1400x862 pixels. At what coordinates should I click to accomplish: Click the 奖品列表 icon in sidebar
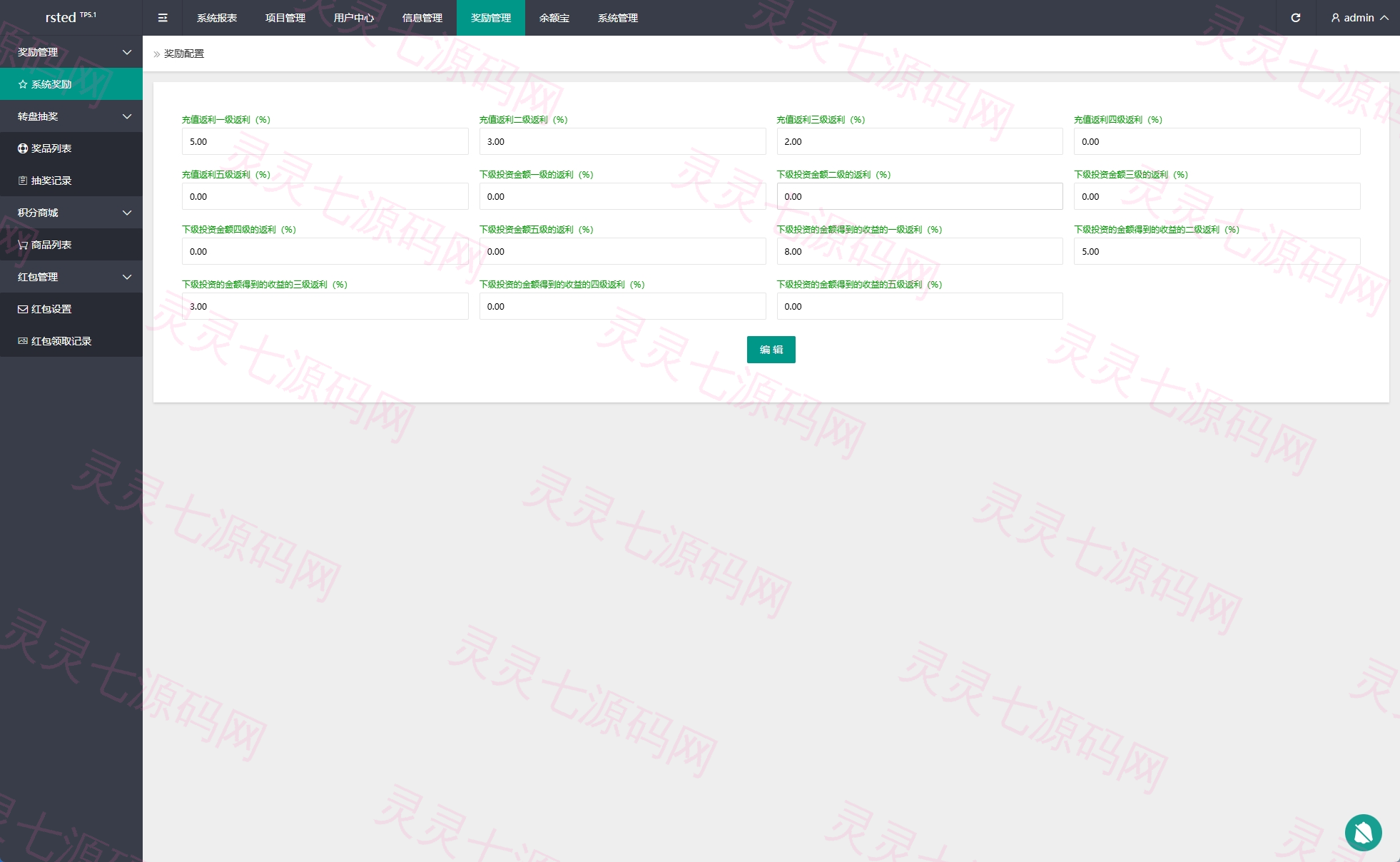23,148
